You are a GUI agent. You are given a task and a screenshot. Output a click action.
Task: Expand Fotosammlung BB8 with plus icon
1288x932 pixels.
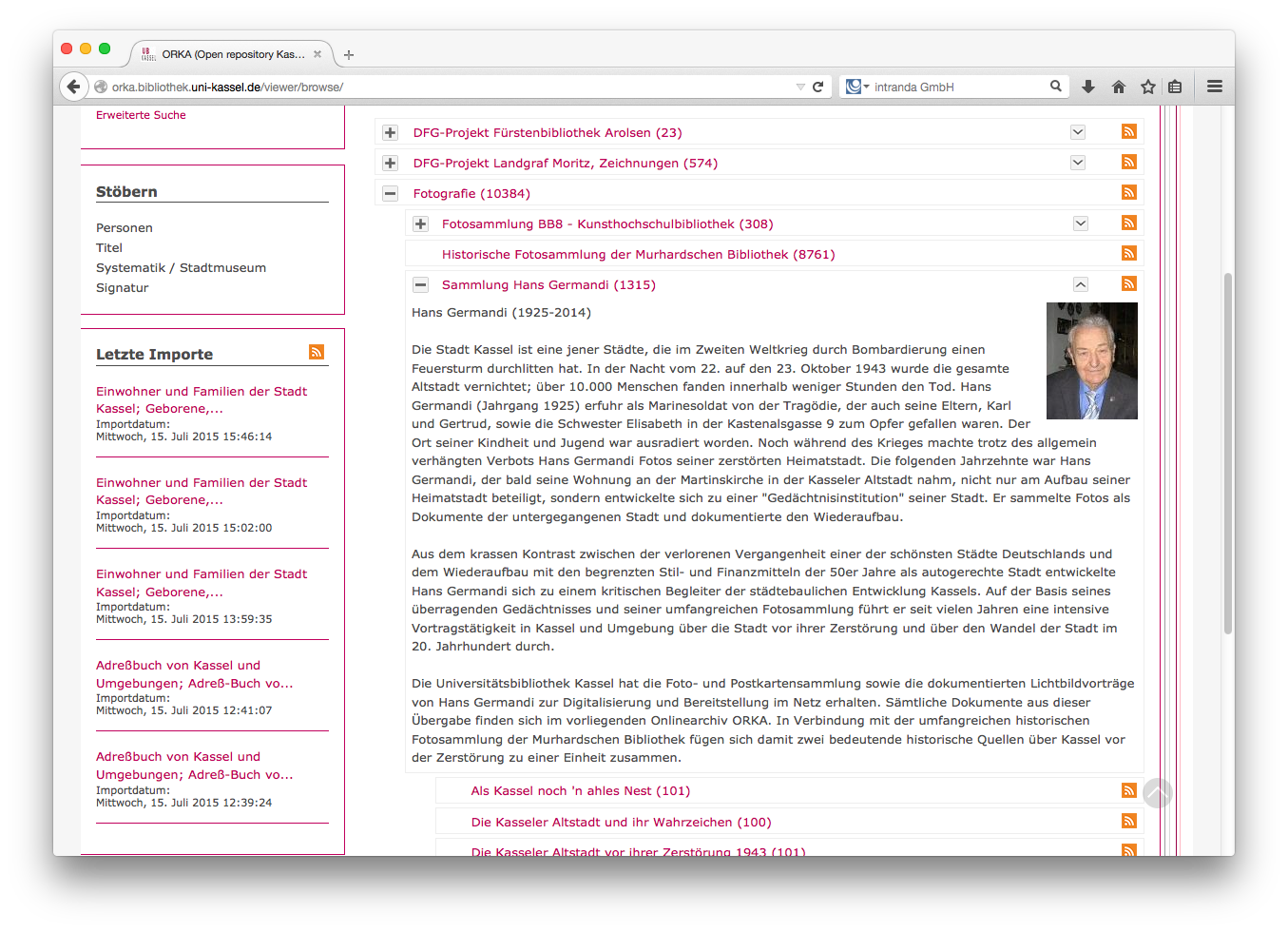click(x=420, y=224)
